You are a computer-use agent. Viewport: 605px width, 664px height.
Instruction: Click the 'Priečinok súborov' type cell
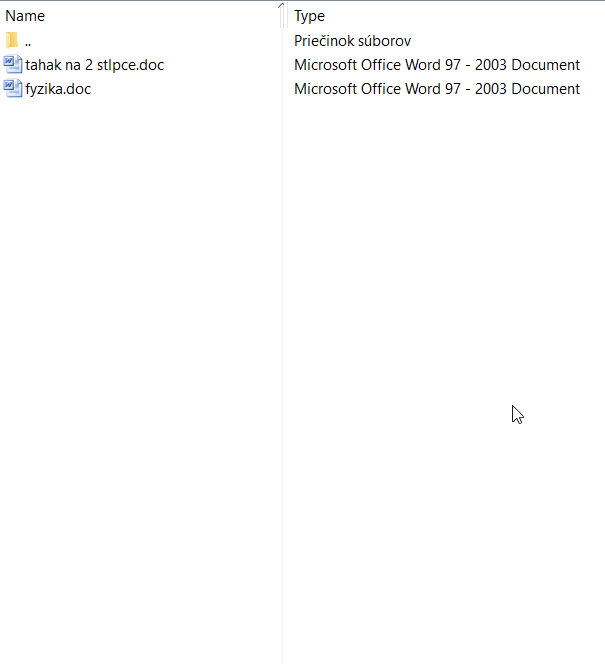(352, 41)
